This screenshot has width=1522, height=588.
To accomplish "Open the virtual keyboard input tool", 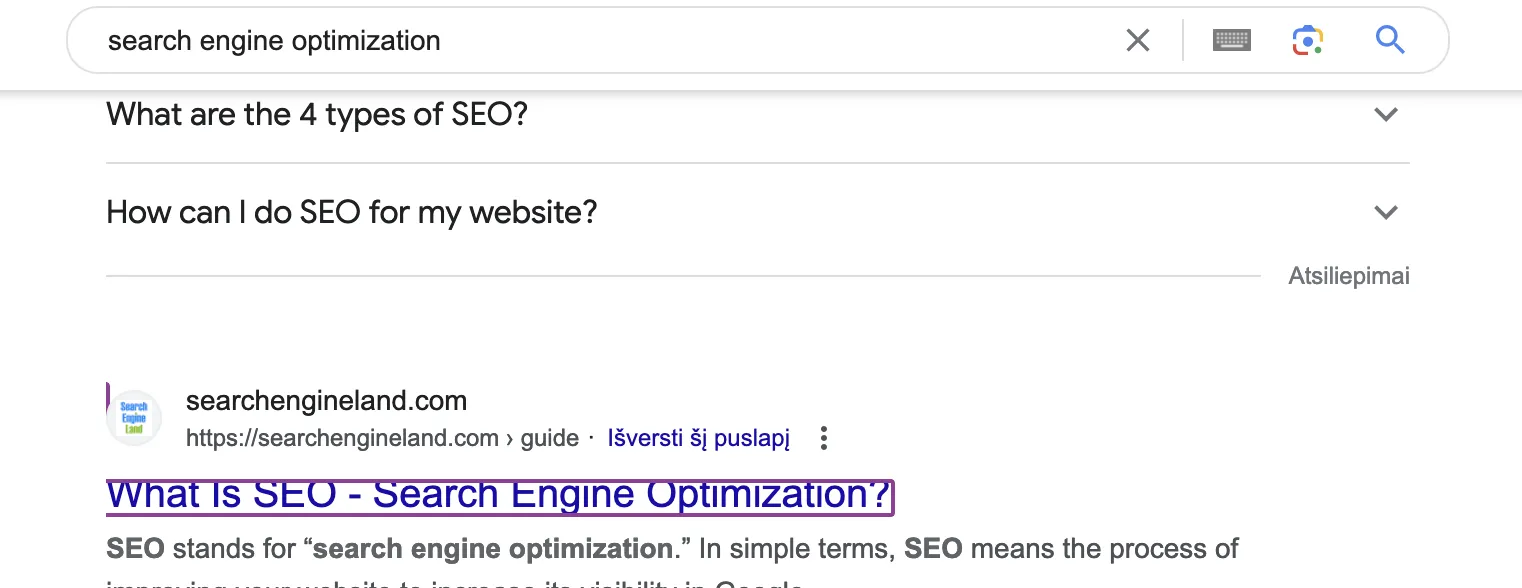I will (1232, 41).
